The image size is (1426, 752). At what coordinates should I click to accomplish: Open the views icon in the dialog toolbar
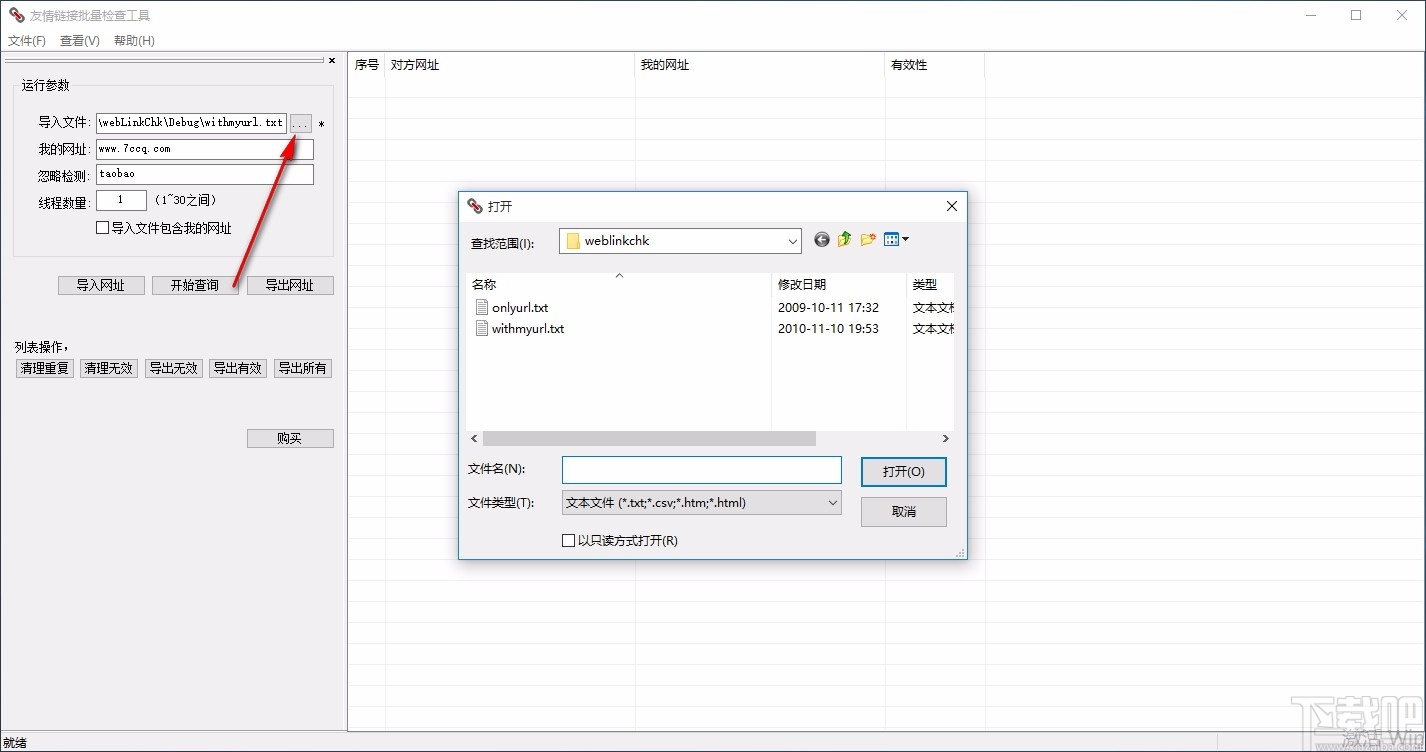click(889, 240)
